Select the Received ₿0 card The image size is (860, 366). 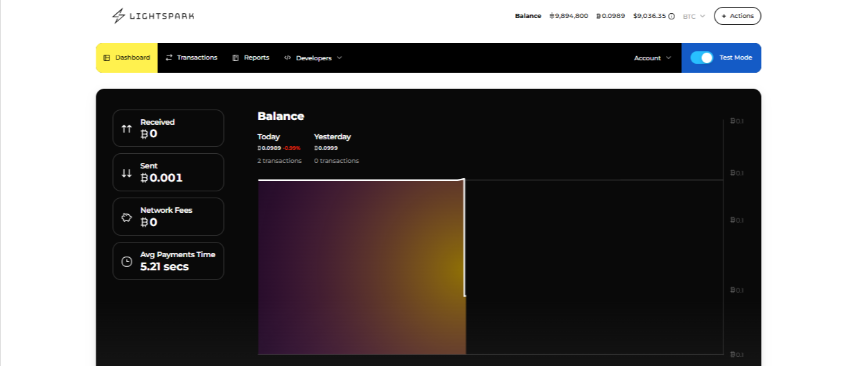tap(168, 128)
